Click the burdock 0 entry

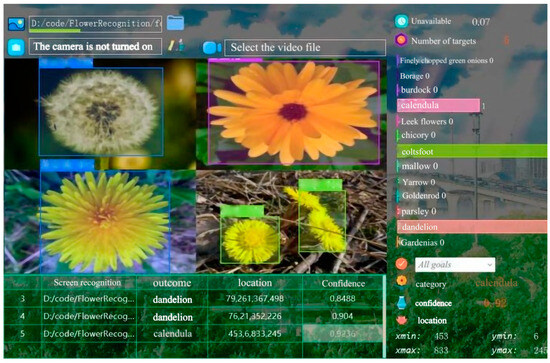pyautogui.click(x=419, y=90)
